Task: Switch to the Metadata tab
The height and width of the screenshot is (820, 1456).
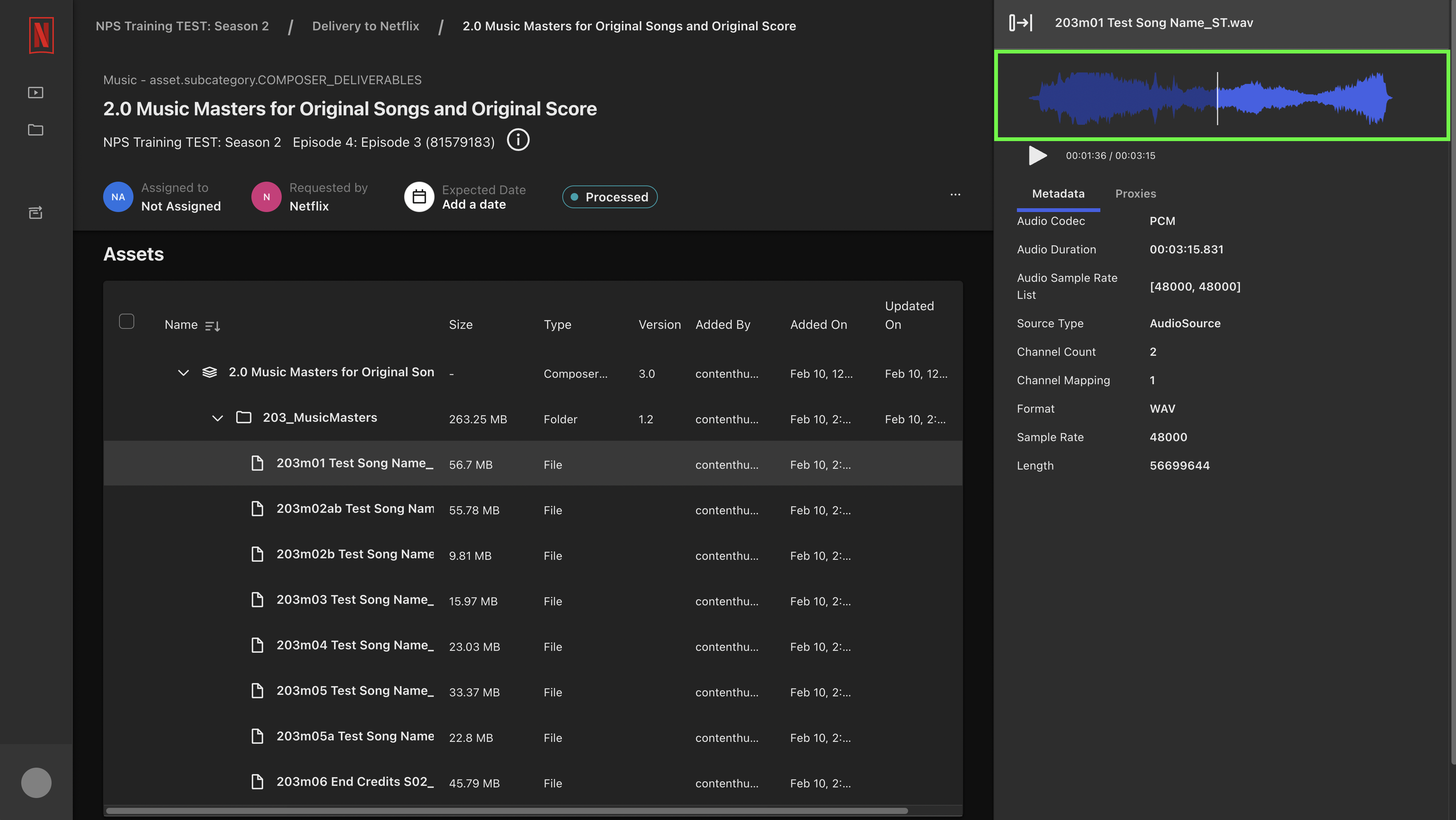Action: pyautogui.click(x=1058, y=193)
